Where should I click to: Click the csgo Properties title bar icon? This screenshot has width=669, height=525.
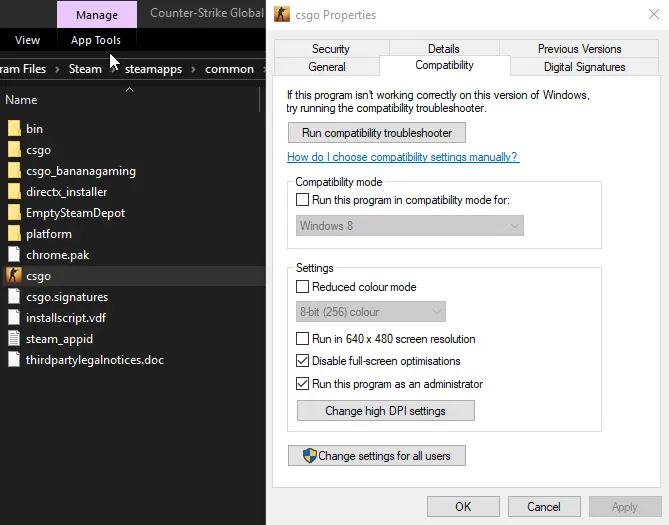282,14
